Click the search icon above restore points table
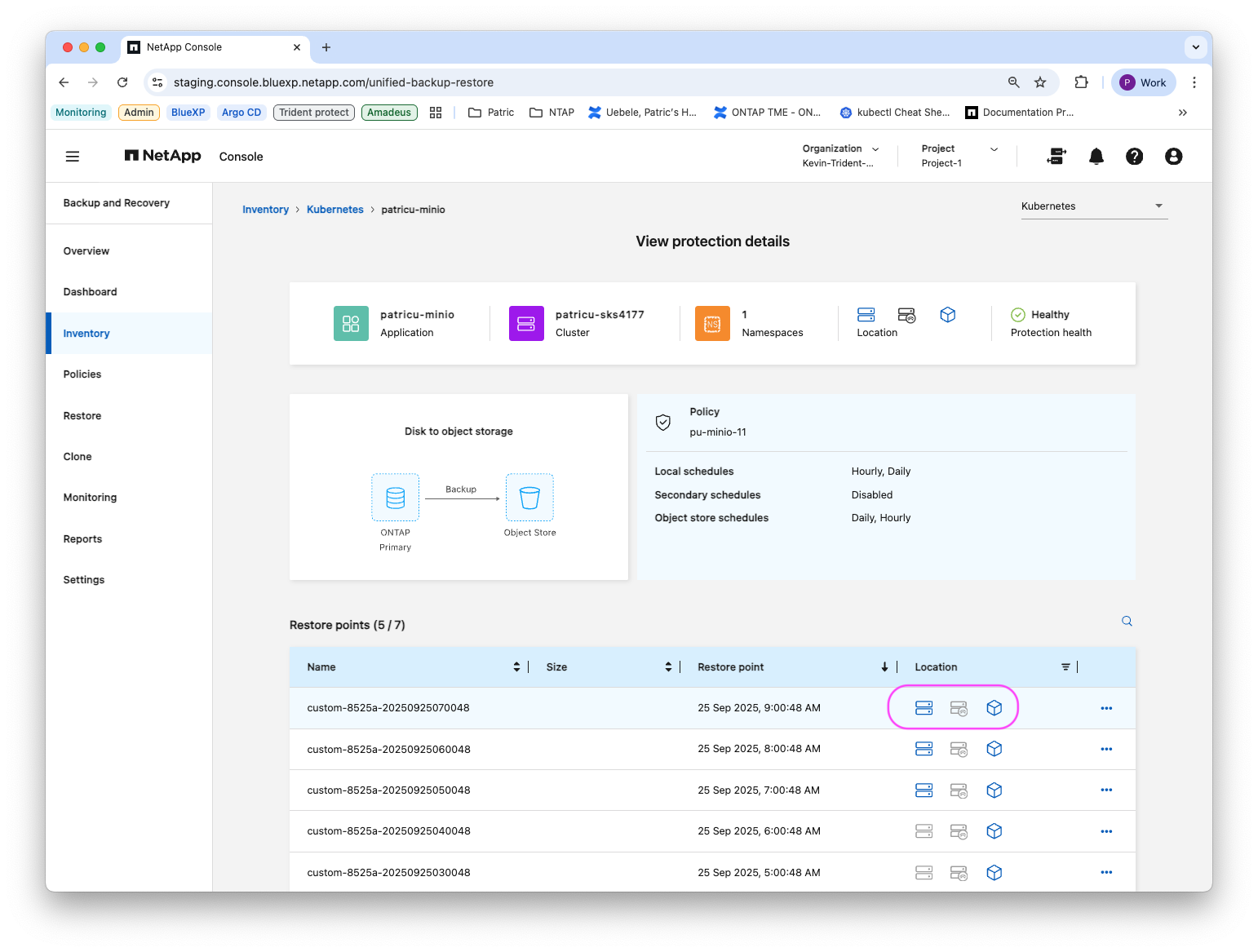 click(1127, 622)
